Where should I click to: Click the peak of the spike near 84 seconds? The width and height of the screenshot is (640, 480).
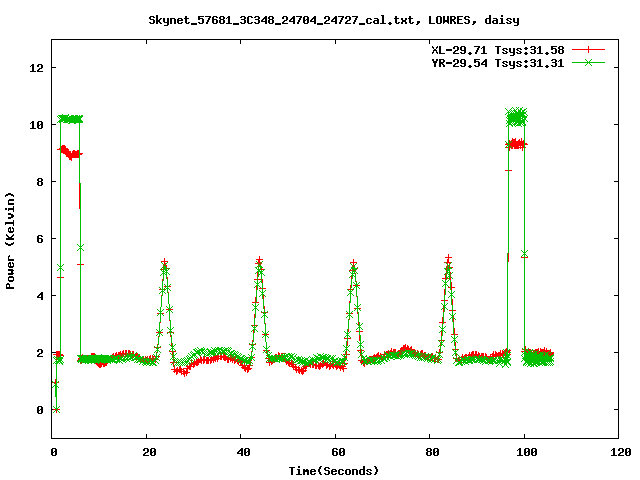pos(449,259)
